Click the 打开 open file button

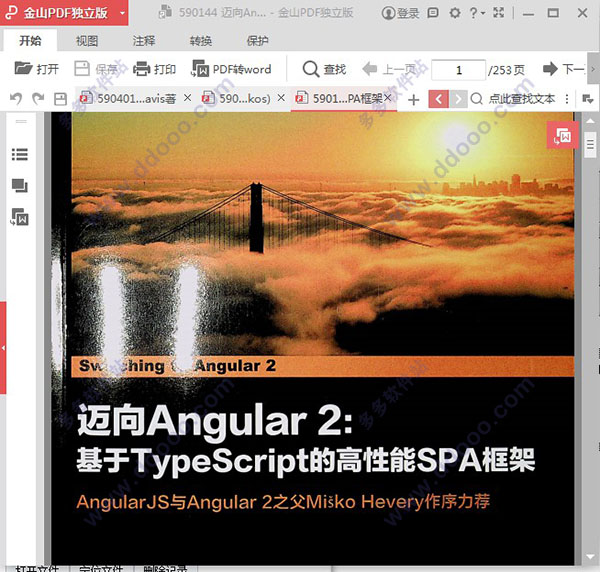tap(37, 69)
